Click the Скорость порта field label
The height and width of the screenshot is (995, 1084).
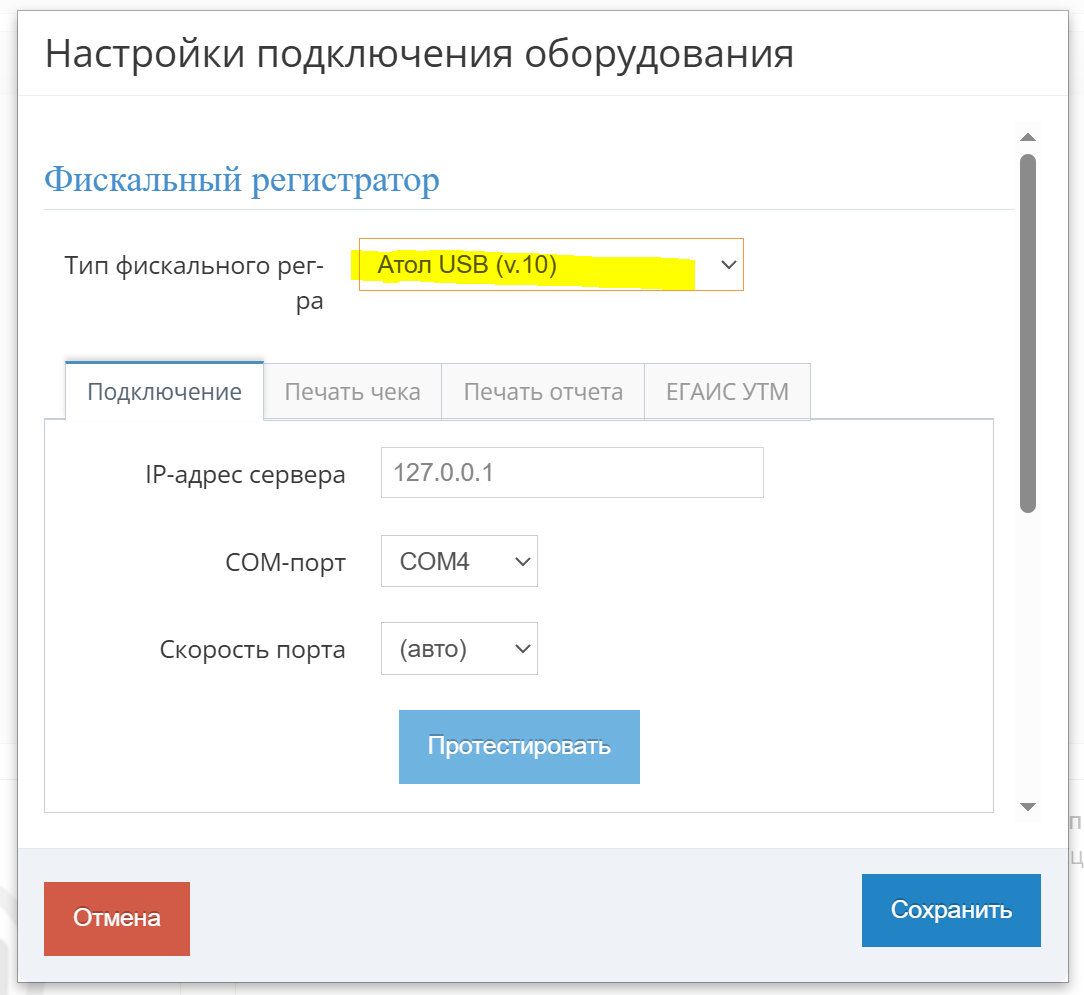[252, 650]
